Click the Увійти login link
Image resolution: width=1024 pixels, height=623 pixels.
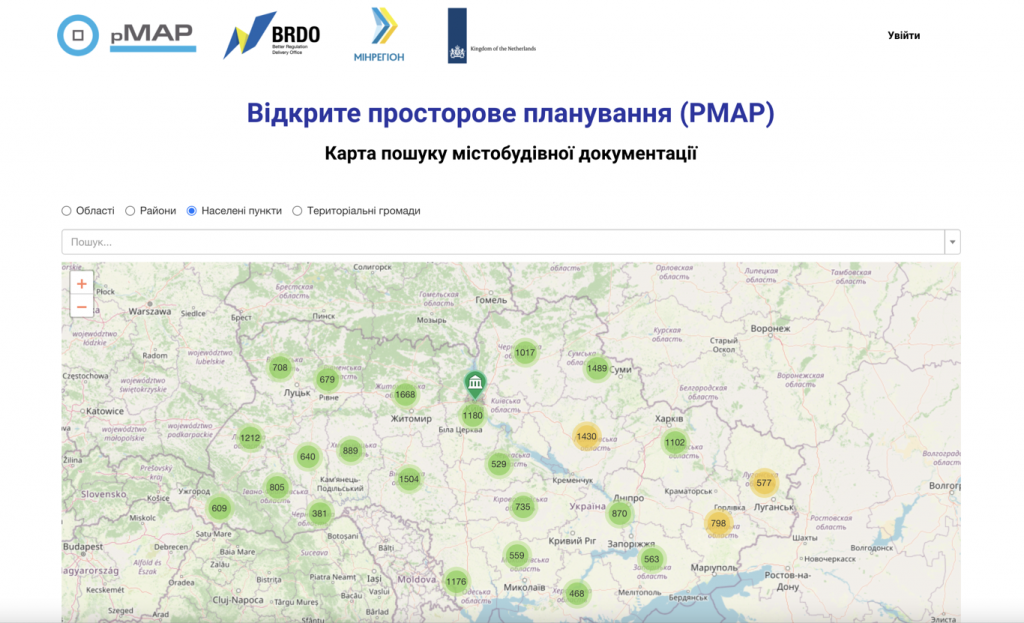click(905, 34)
